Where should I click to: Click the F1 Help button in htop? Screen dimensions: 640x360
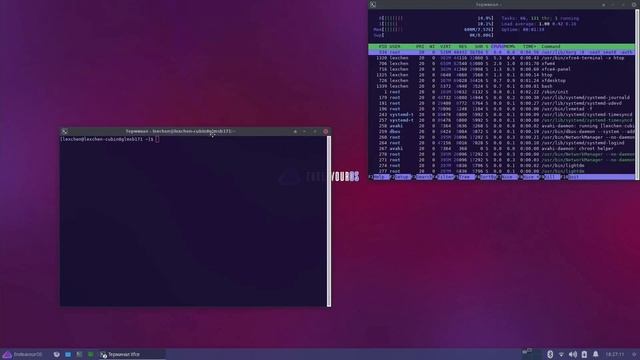[380, 177]
